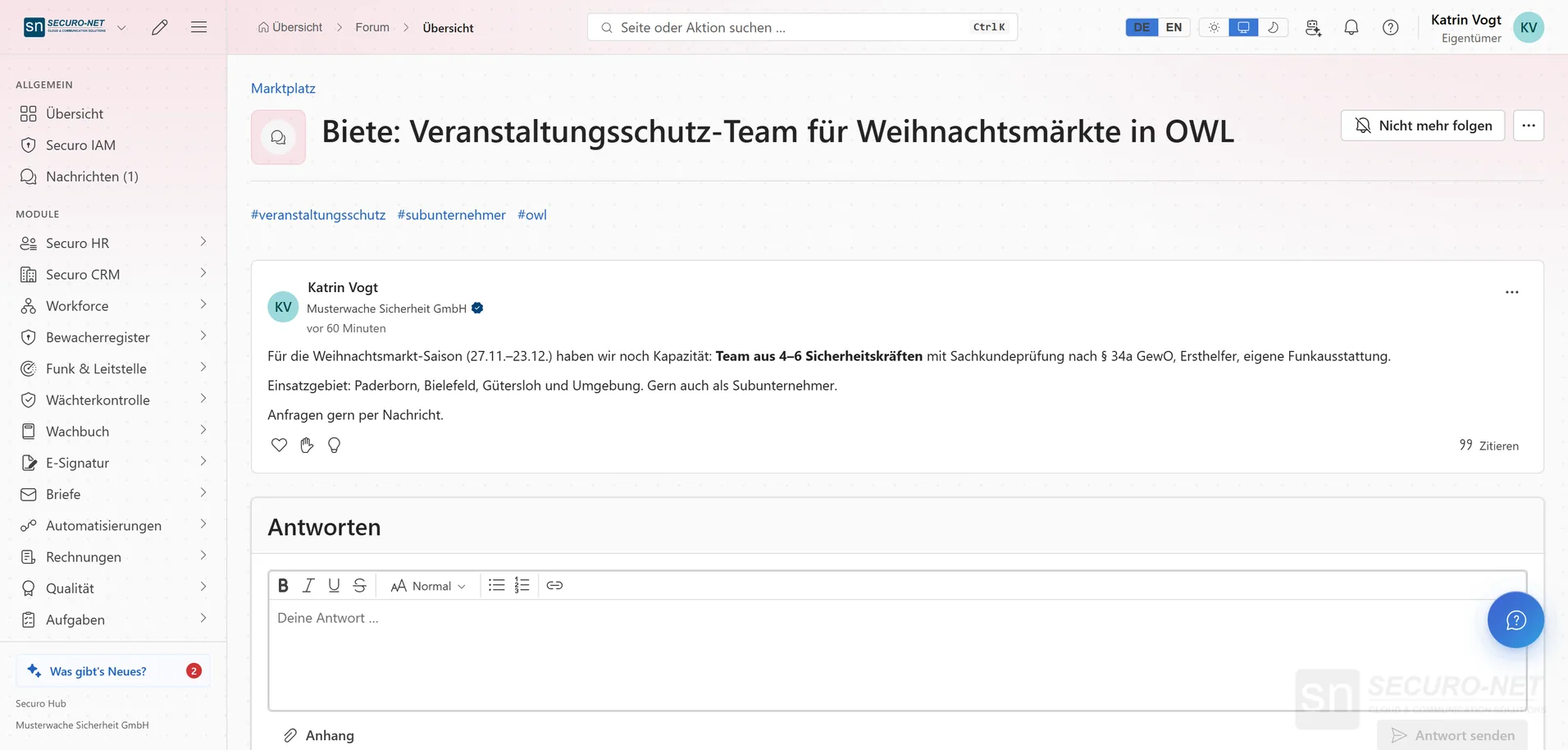Click the user management icon in top bar
Viewport: 1568px width, 750px height.
click(1313, 27)
